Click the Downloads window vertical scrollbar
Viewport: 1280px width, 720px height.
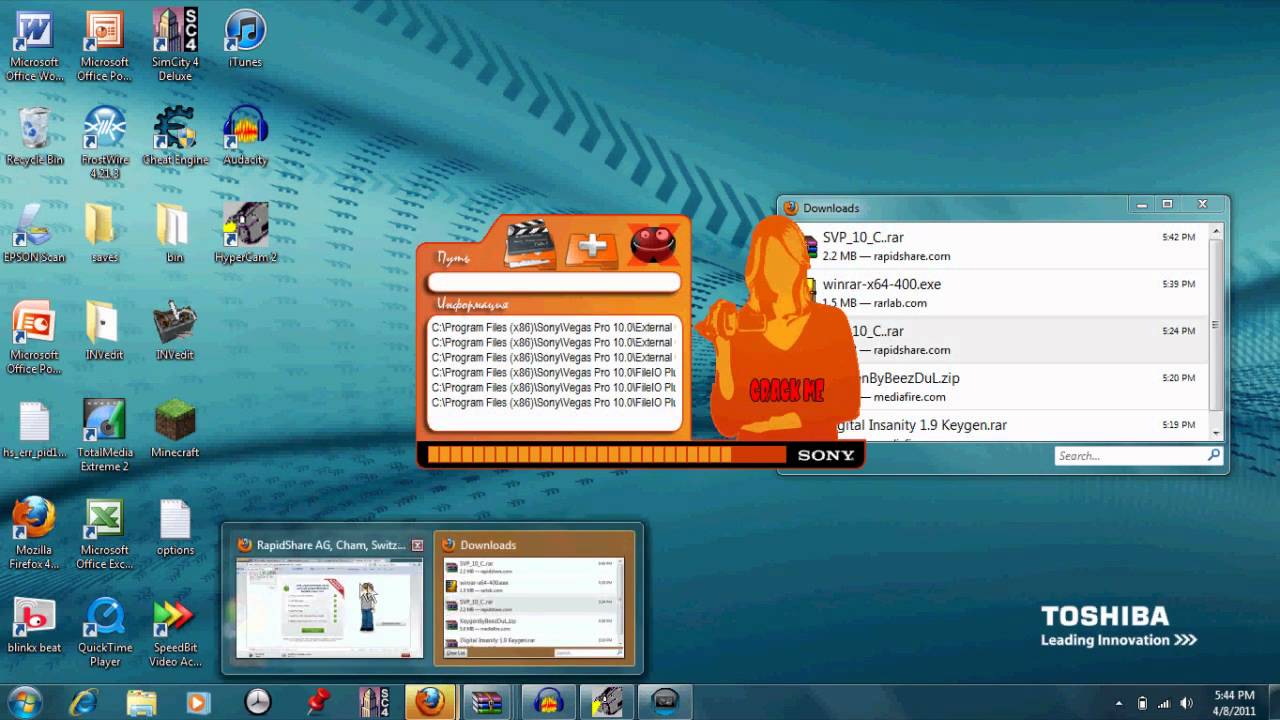pyautogui.click(x=1216, y=325)
